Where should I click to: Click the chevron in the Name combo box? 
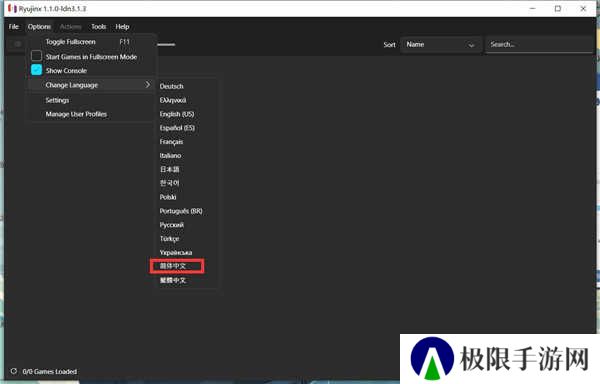click(471, 45)
